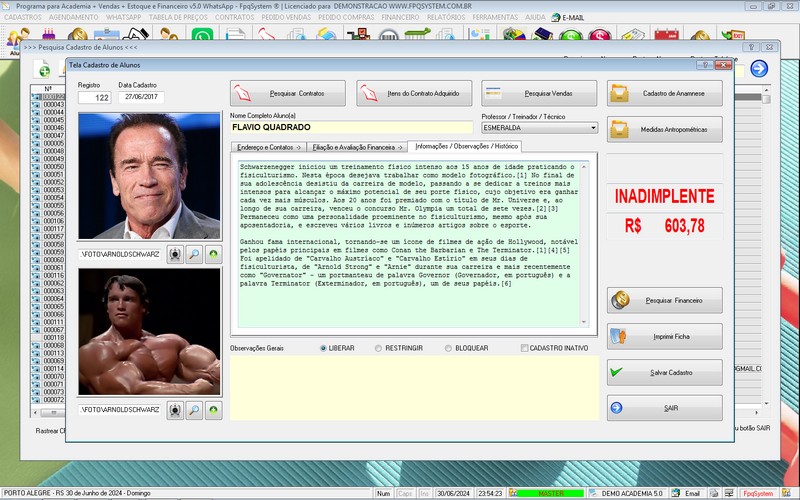Click the top student portrait photo
Screen dimensions: 800x500
tap(149, 176)
